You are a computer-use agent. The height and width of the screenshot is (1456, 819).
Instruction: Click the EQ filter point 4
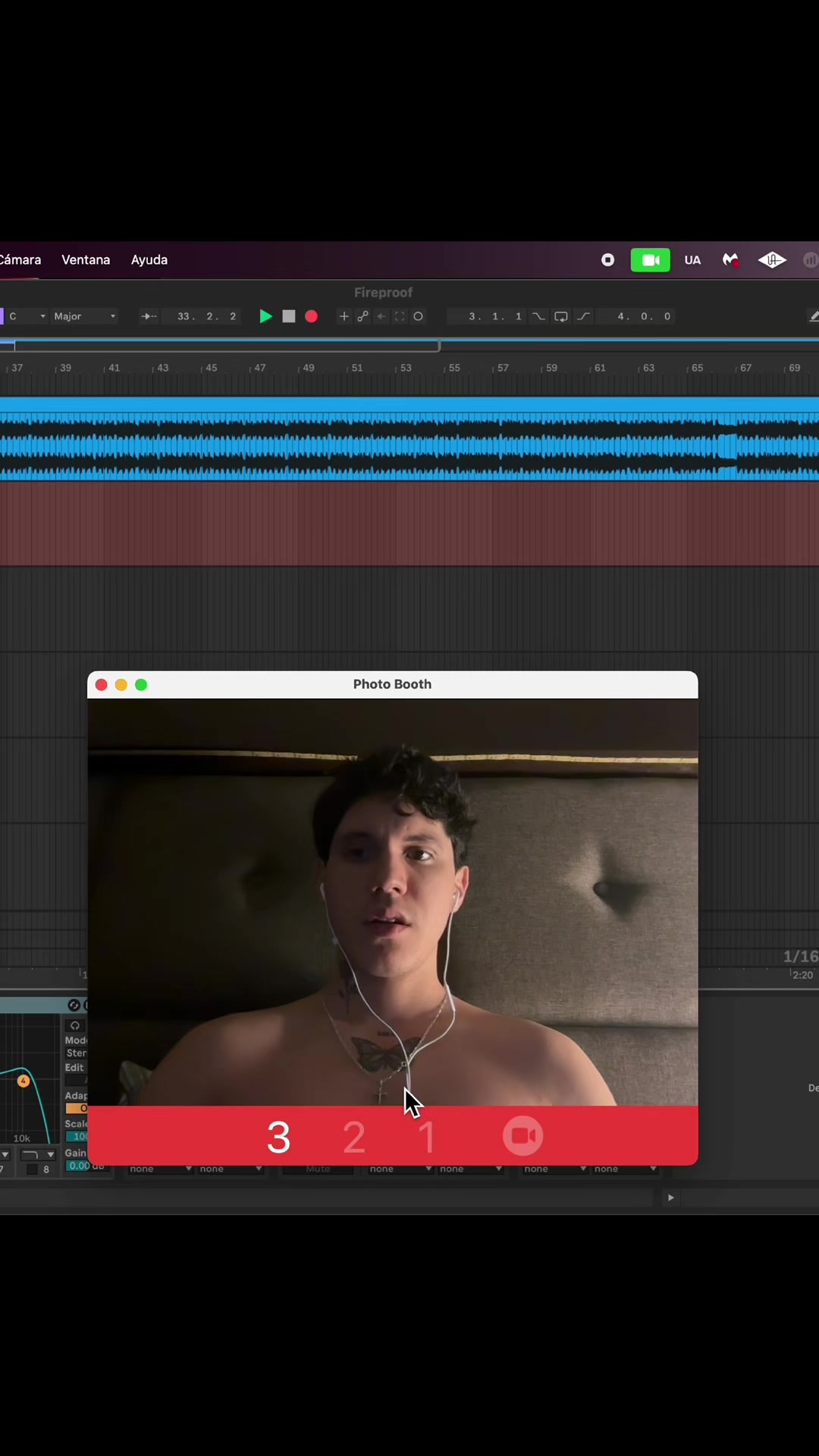24,1081
